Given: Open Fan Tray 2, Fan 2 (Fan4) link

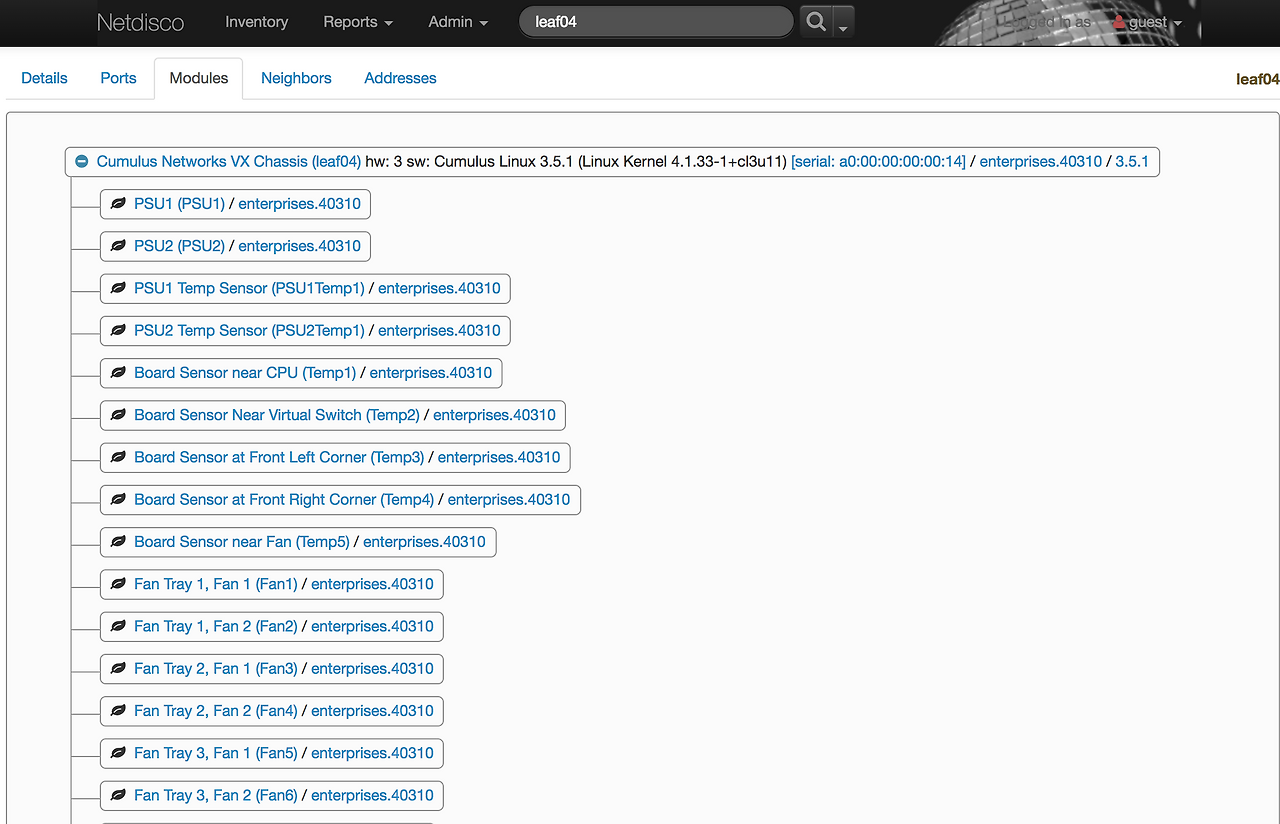Looking at the screenshot, I should pos(216,711).
